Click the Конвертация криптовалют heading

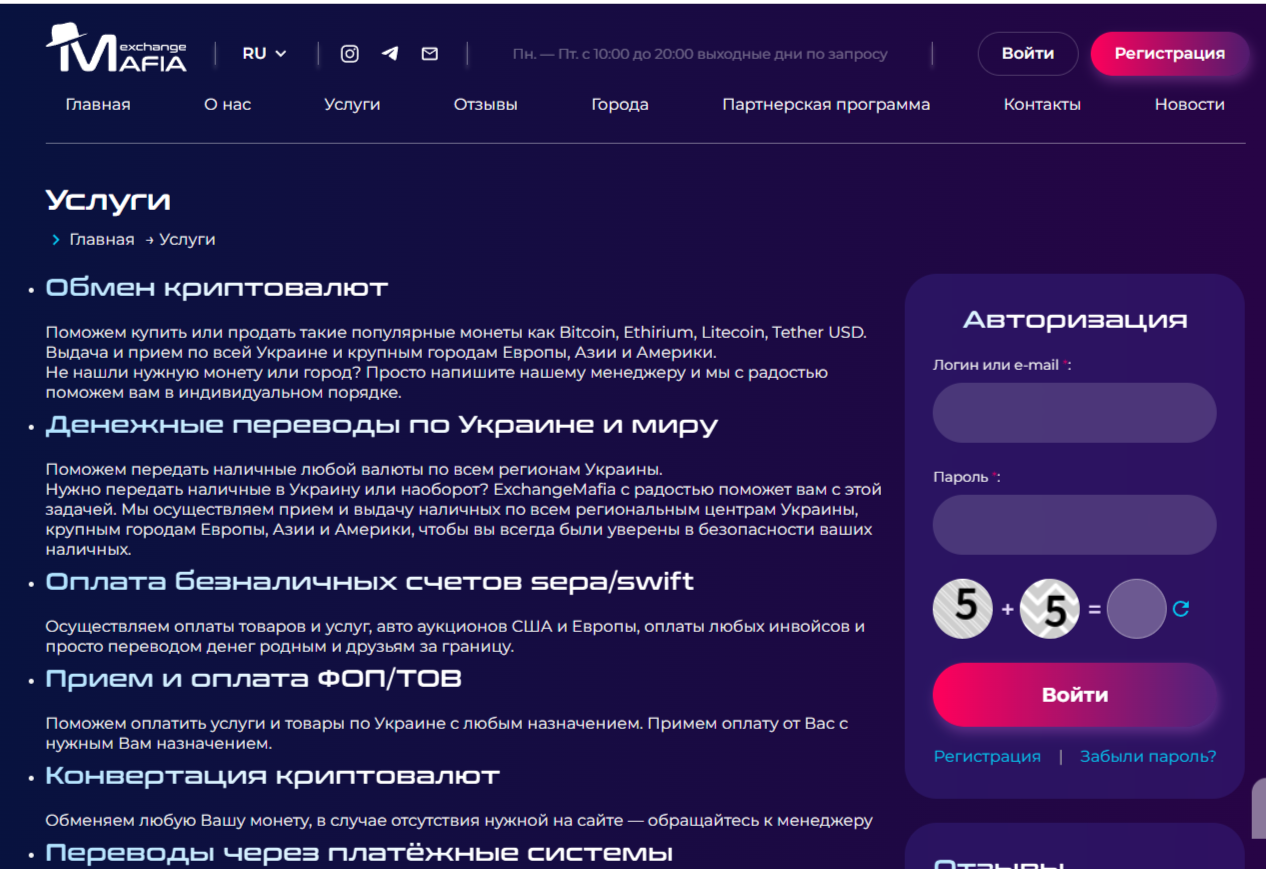[273, 775]
